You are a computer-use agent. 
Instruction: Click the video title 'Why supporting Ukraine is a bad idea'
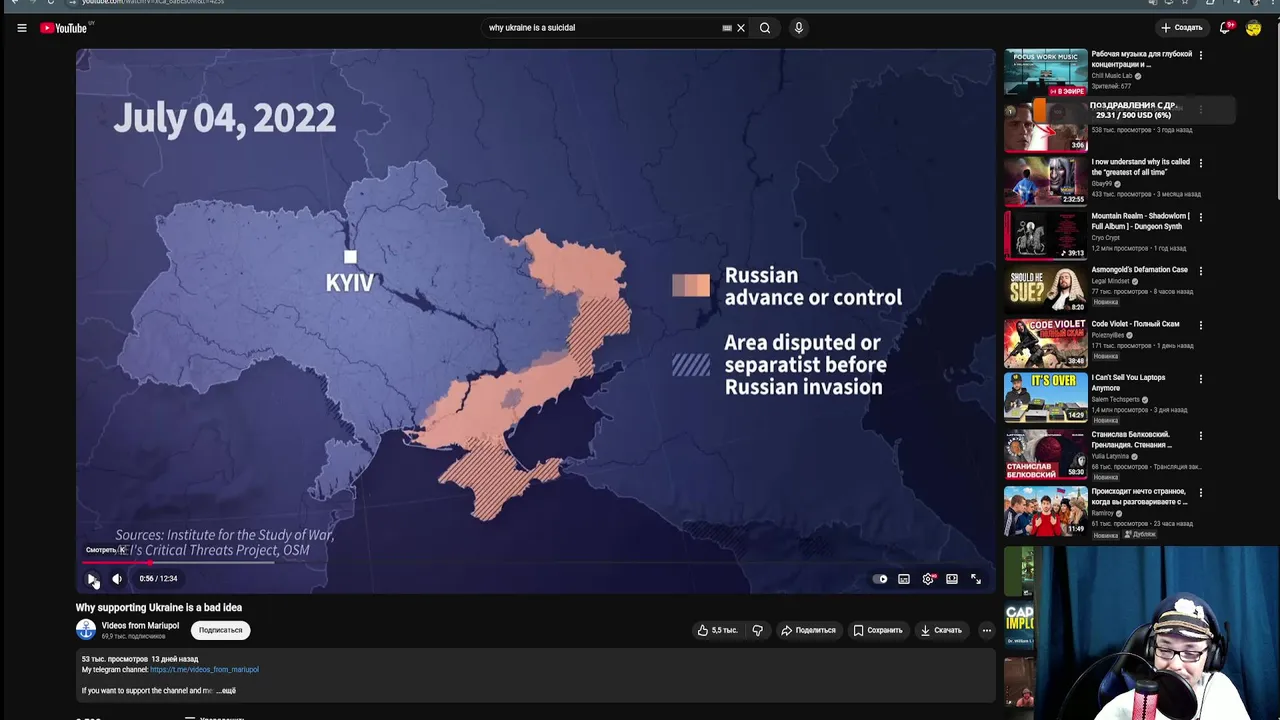[x=159, y=608]
